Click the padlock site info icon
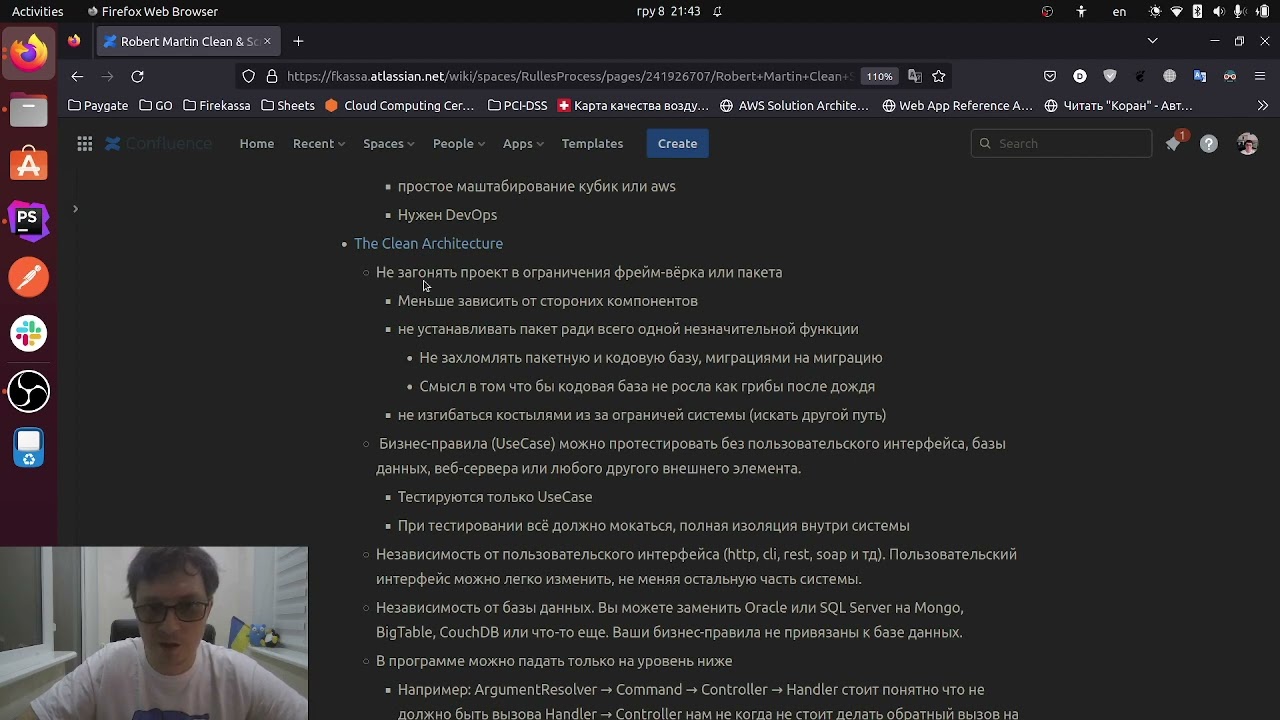The width and height of the screenshot is (1280, 720). (x=272, y=76)
